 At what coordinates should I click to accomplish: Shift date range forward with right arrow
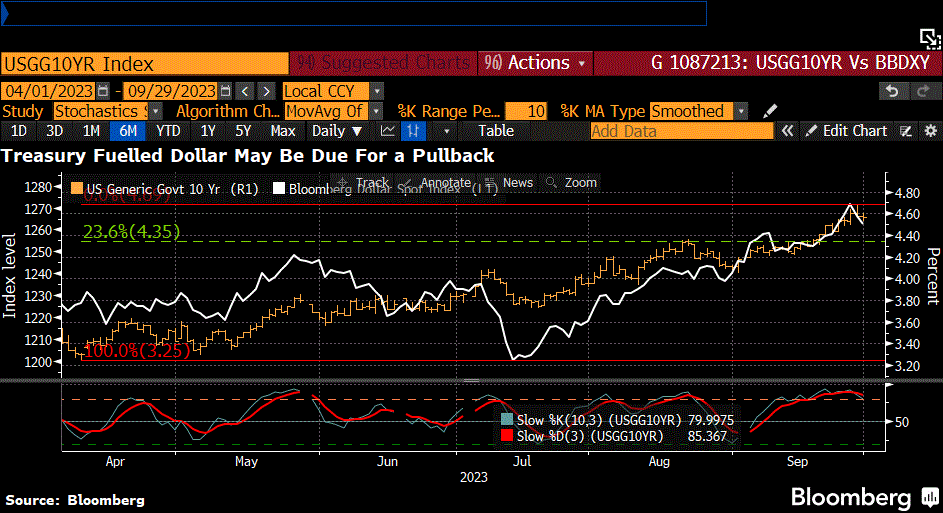(266, 91)
